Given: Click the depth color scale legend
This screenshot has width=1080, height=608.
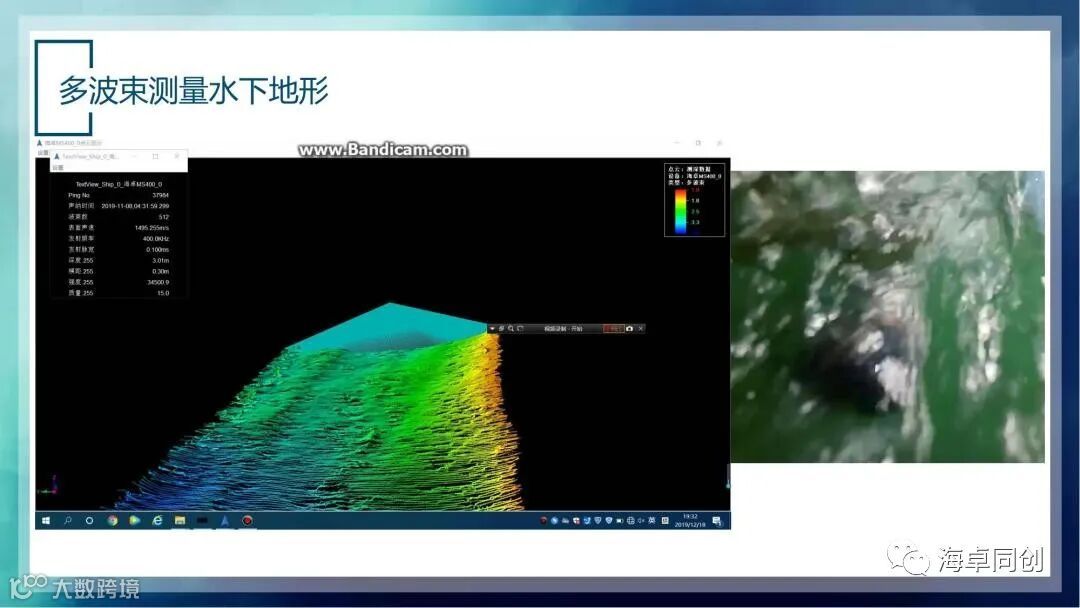Looking at the screenshot, I should [x=683, y=210].
